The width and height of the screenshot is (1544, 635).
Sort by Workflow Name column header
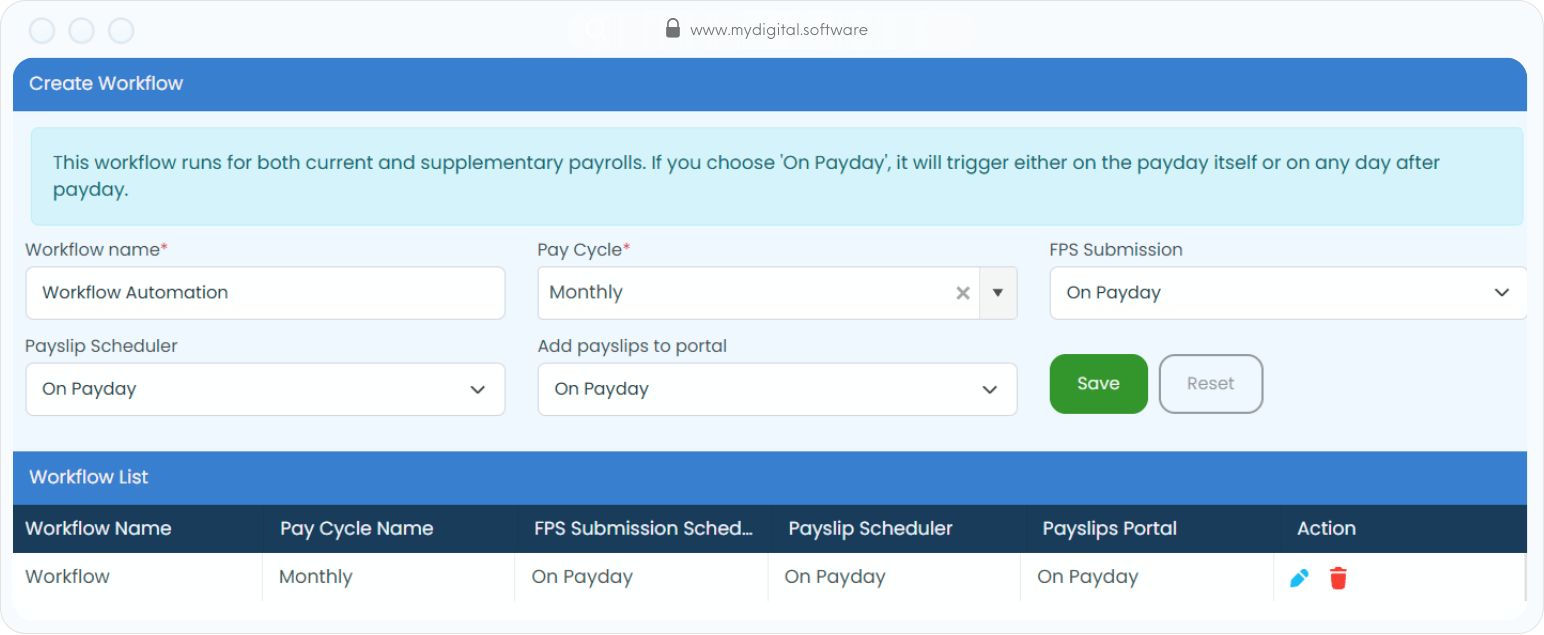(x=98, y=528)
